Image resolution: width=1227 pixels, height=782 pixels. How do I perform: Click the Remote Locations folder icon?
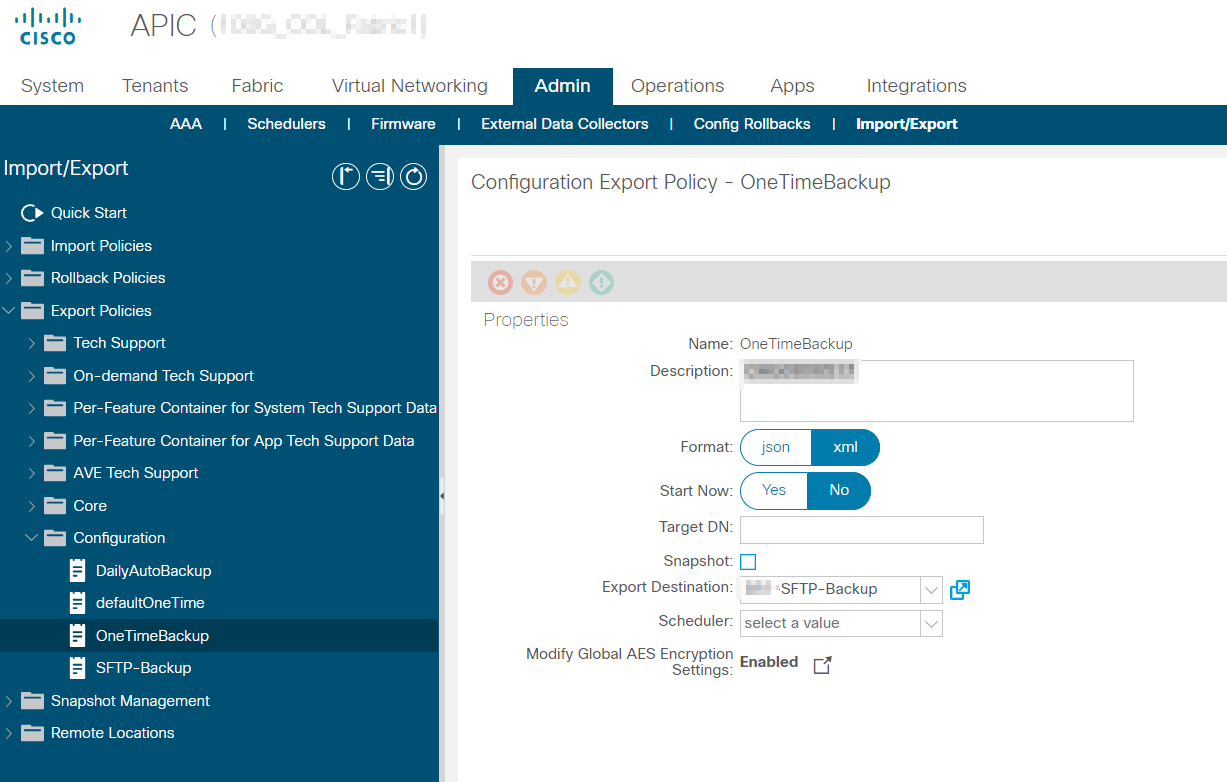(33, 733)
